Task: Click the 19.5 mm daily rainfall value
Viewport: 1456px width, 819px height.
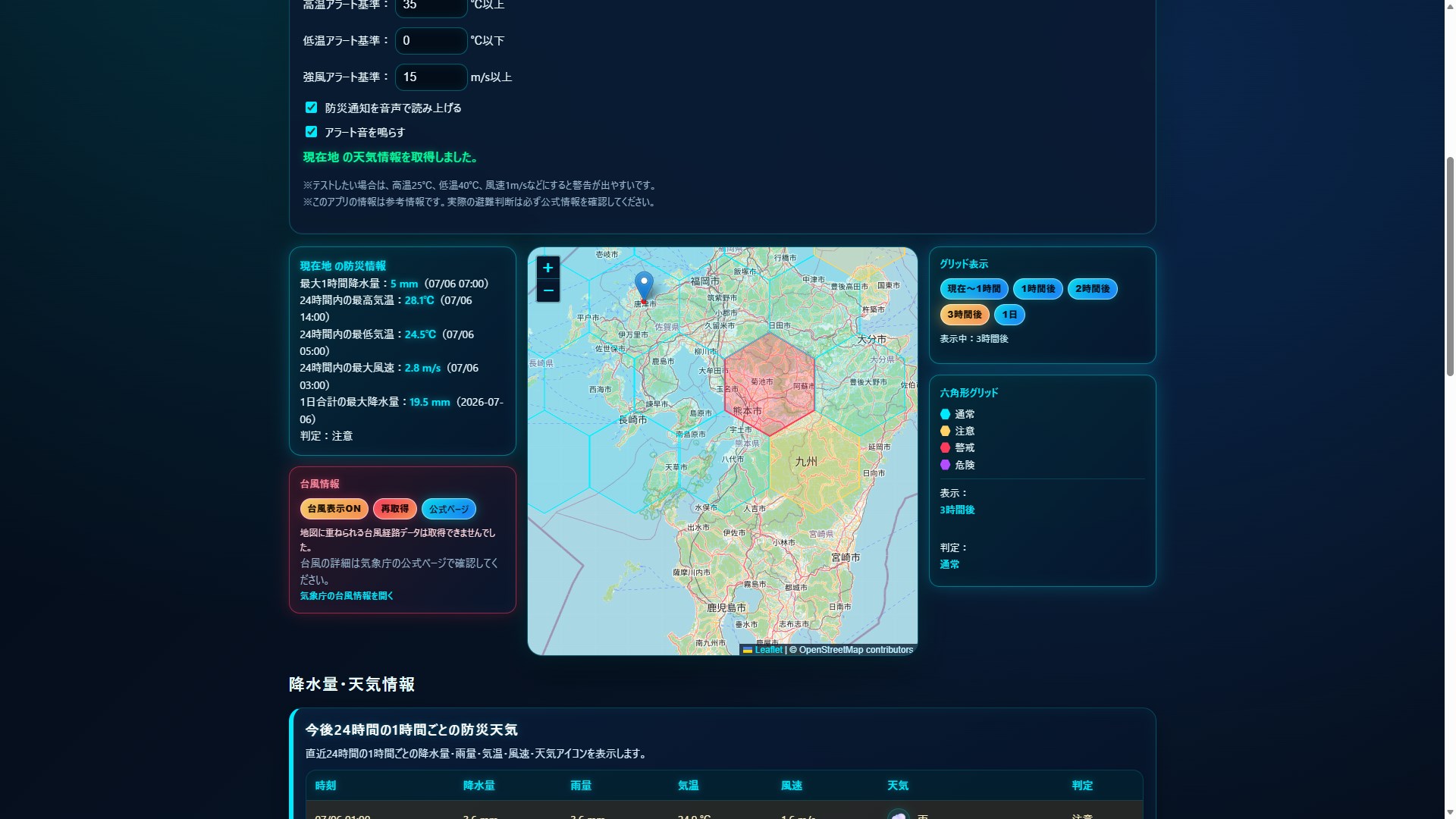Action: (430, 402)
